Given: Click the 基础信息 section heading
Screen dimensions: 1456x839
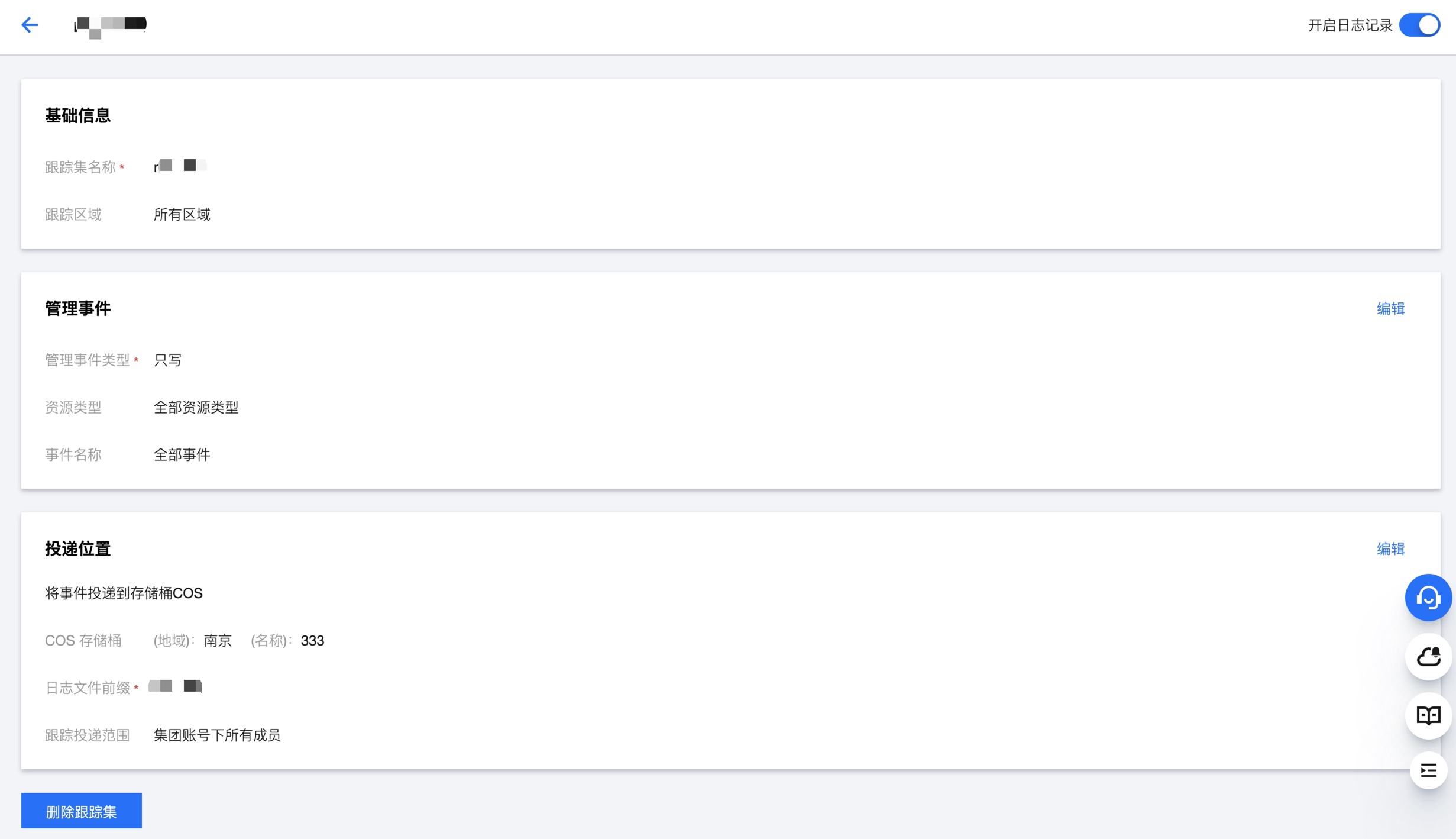Looking at the screenshot, I should coord(77,115).
